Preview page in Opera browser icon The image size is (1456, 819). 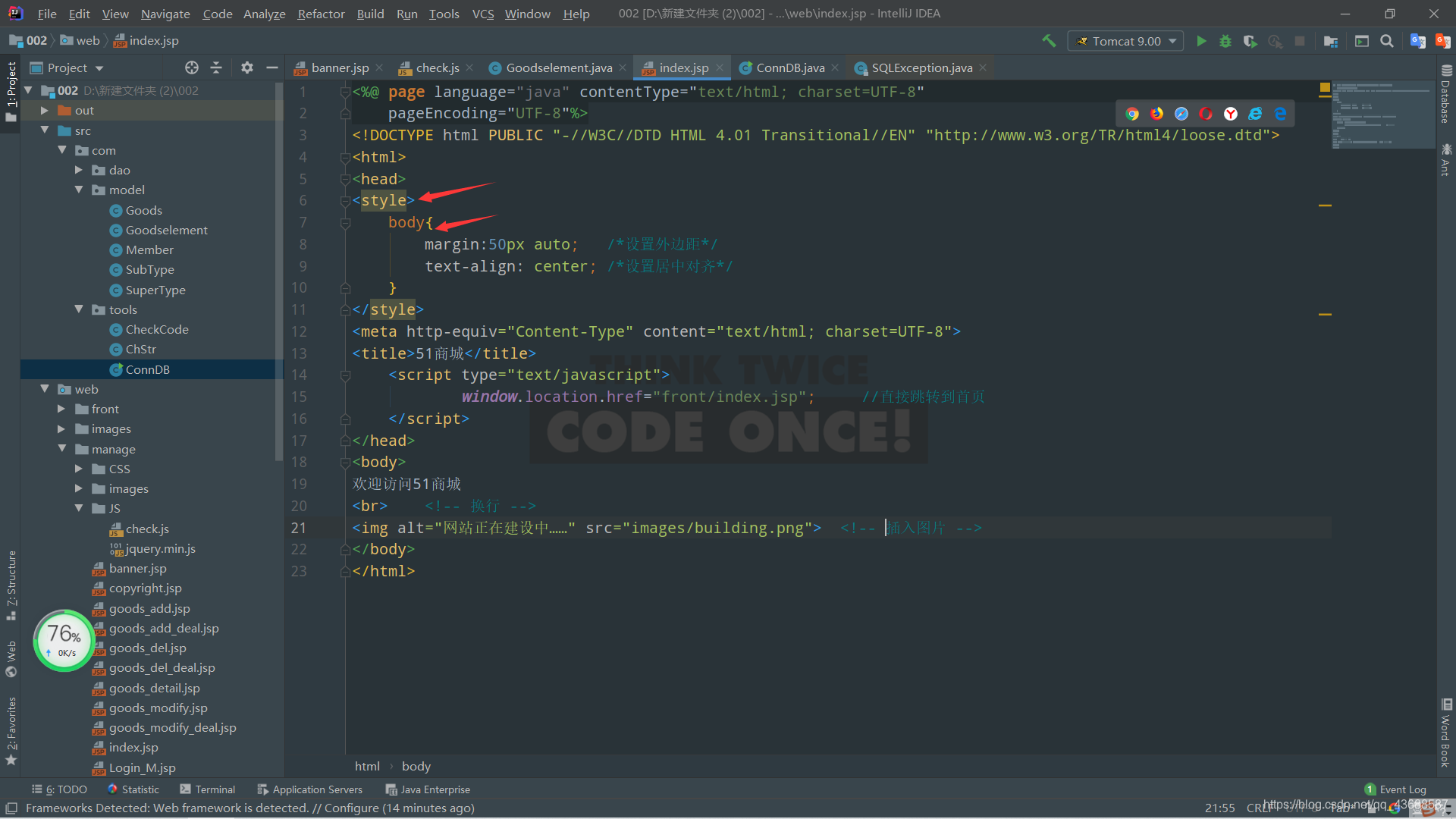1206,114
